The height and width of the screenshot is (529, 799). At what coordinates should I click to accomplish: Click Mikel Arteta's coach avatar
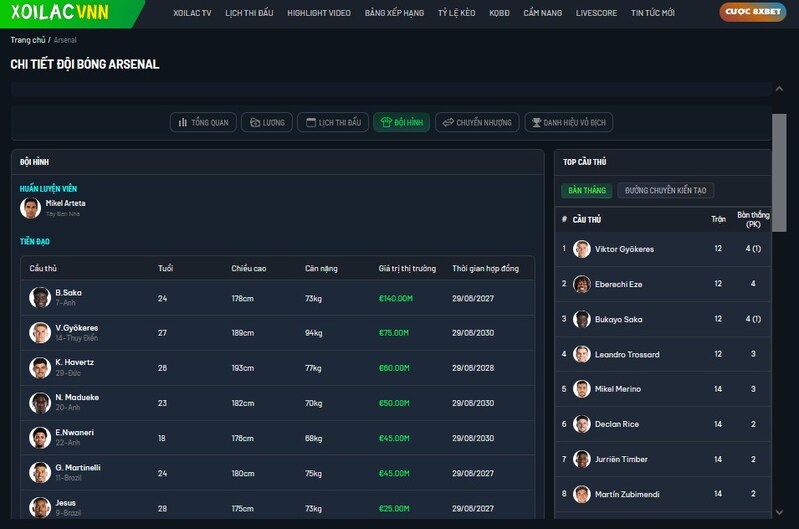(x=31, y=208)
